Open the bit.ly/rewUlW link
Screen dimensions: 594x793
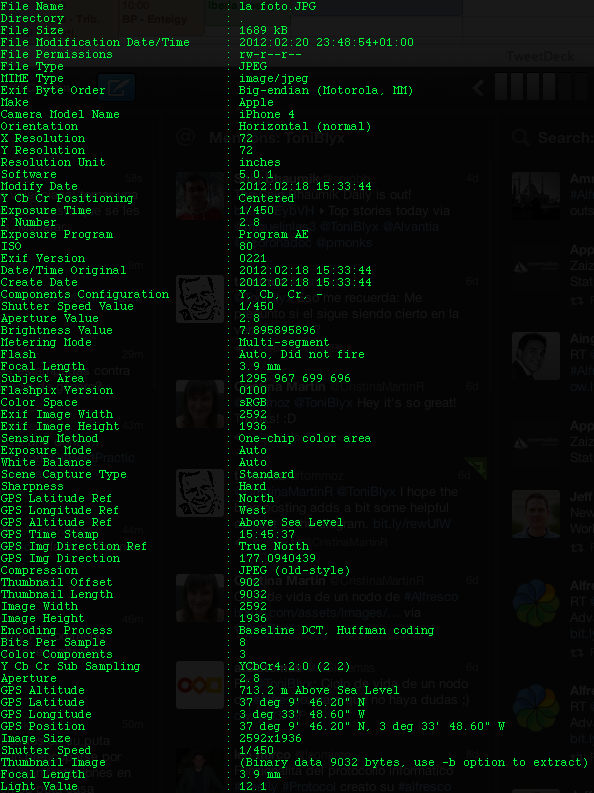coord(410,524)
